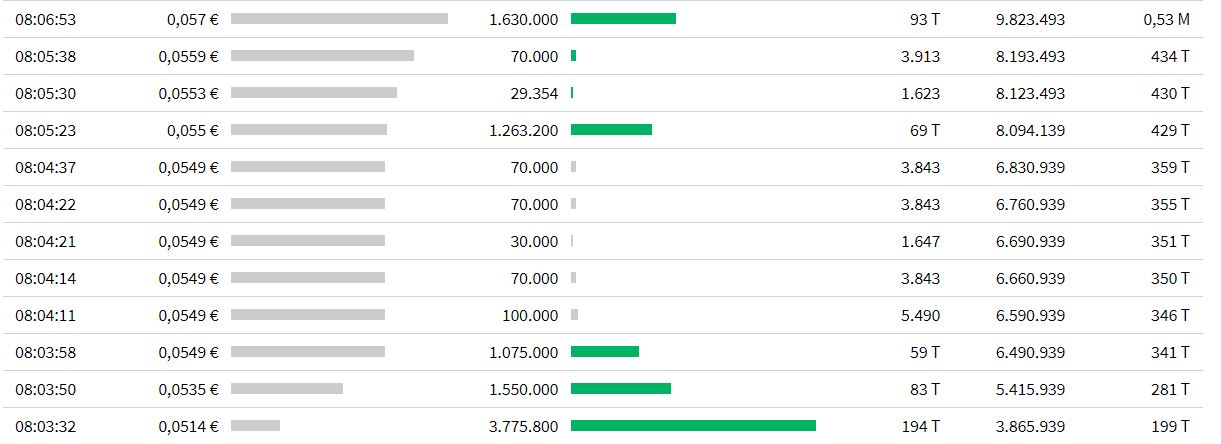Screen dimensions: 1221x444
Task: Select the 30.000 volume cell
Action: point(534,242)
